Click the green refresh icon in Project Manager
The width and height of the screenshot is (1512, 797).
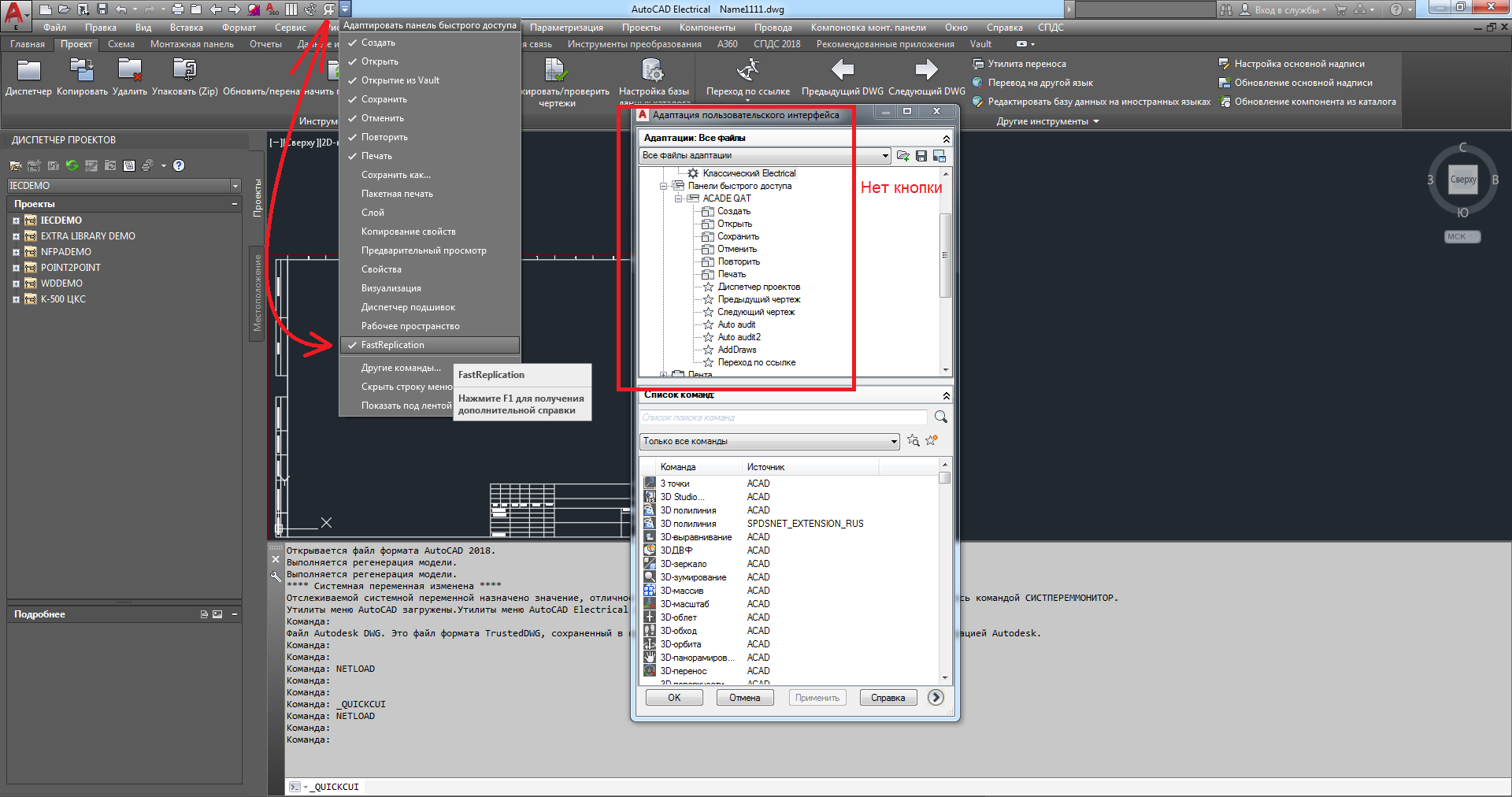pos(72,165)
